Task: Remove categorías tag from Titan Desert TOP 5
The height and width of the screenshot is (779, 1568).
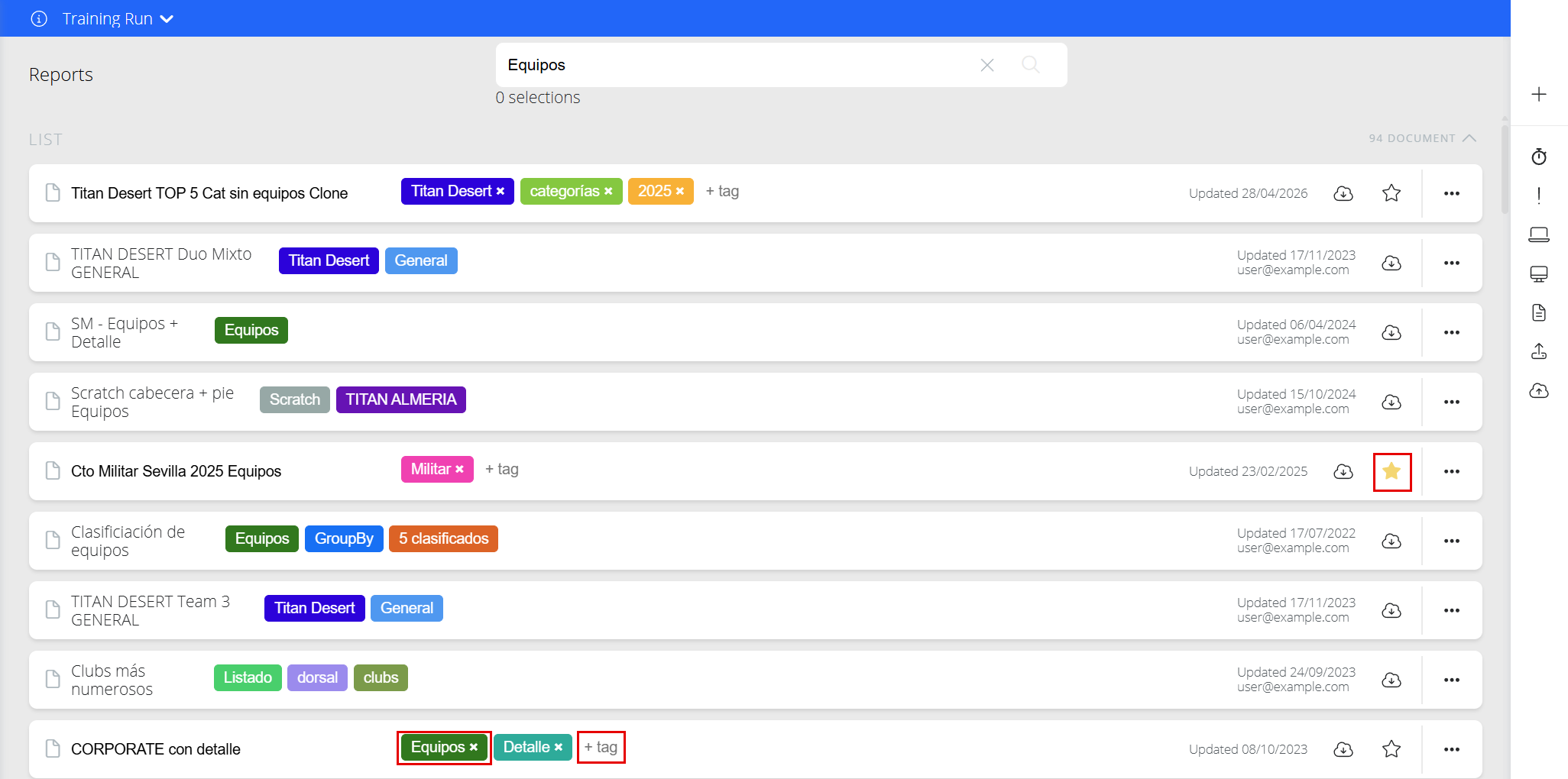Action: tap(608, 192)
